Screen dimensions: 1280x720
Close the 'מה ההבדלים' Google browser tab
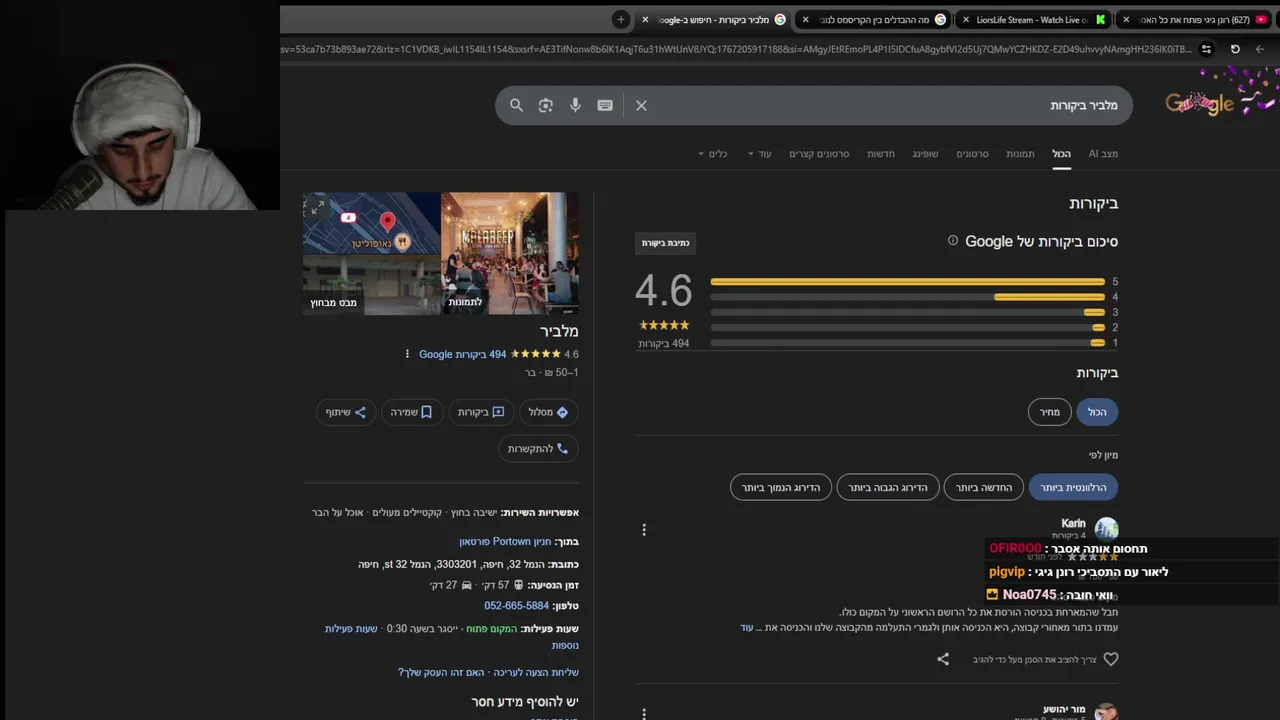pos(805,19)
